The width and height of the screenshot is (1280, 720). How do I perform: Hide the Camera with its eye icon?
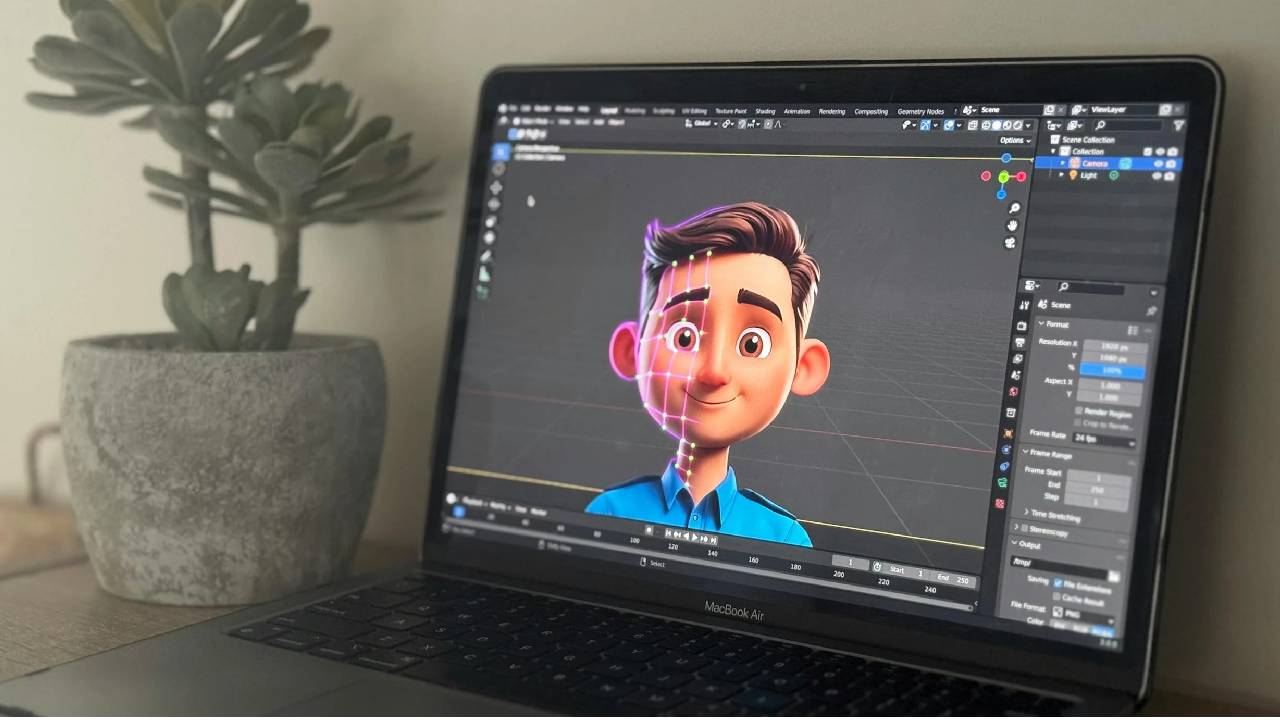1159,164
